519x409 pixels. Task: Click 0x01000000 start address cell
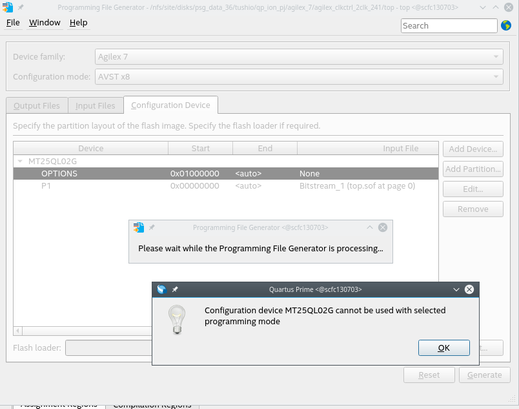click(195, 174)
